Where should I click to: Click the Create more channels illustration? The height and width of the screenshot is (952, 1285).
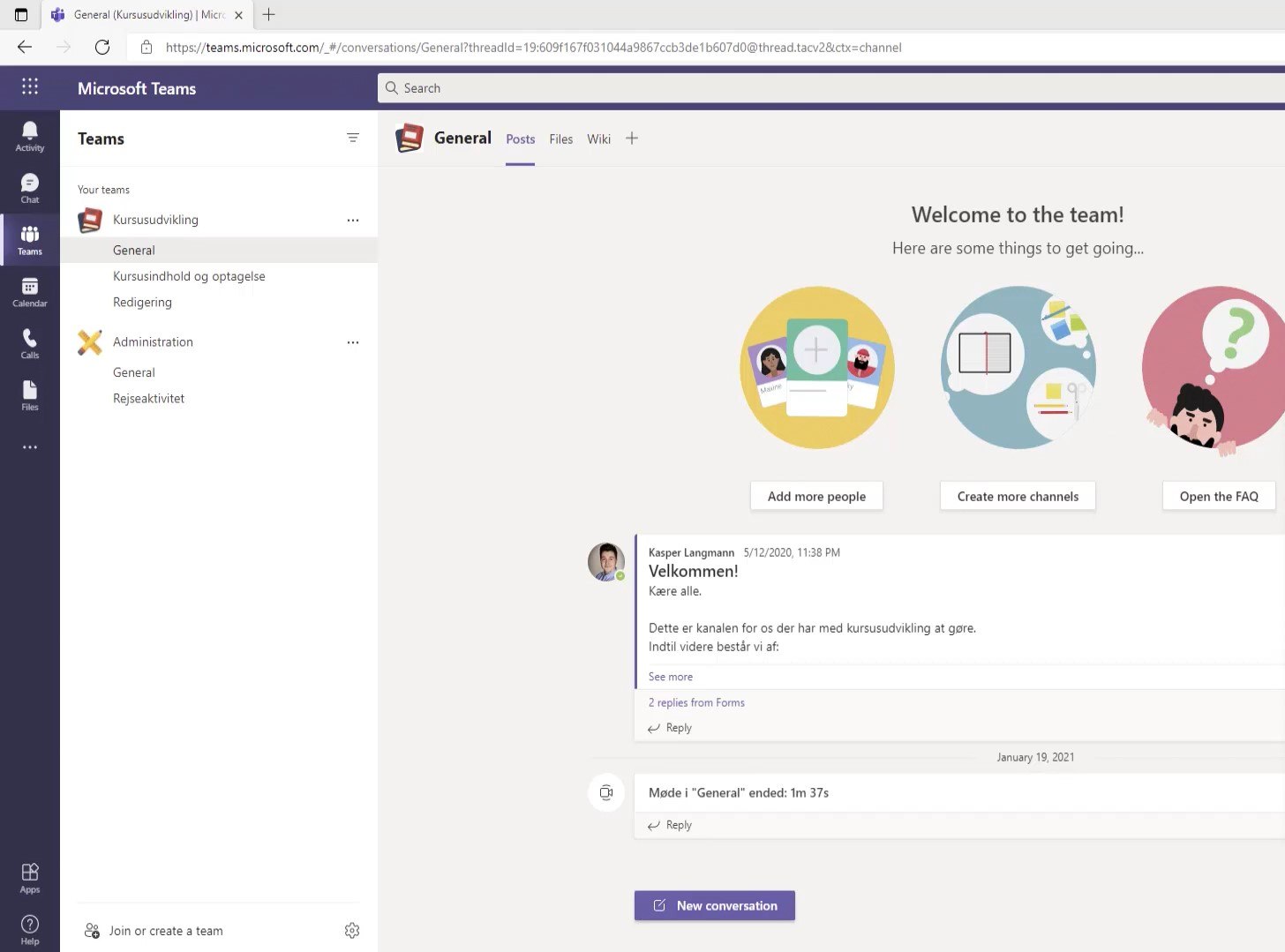pyautogui.click(x=1018, y=367)
